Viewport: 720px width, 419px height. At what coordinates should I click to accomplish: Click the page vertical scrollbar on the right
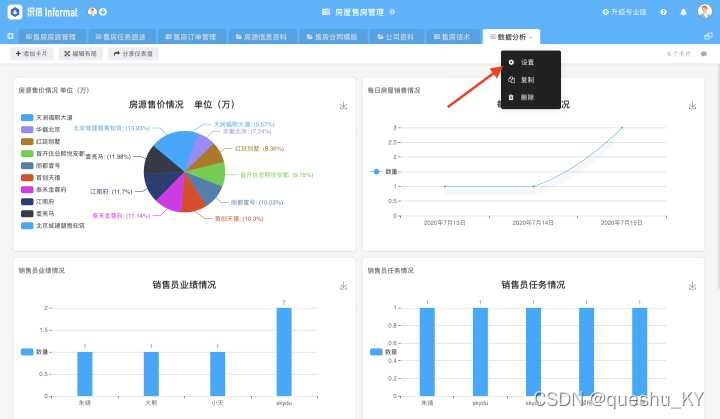717,176
